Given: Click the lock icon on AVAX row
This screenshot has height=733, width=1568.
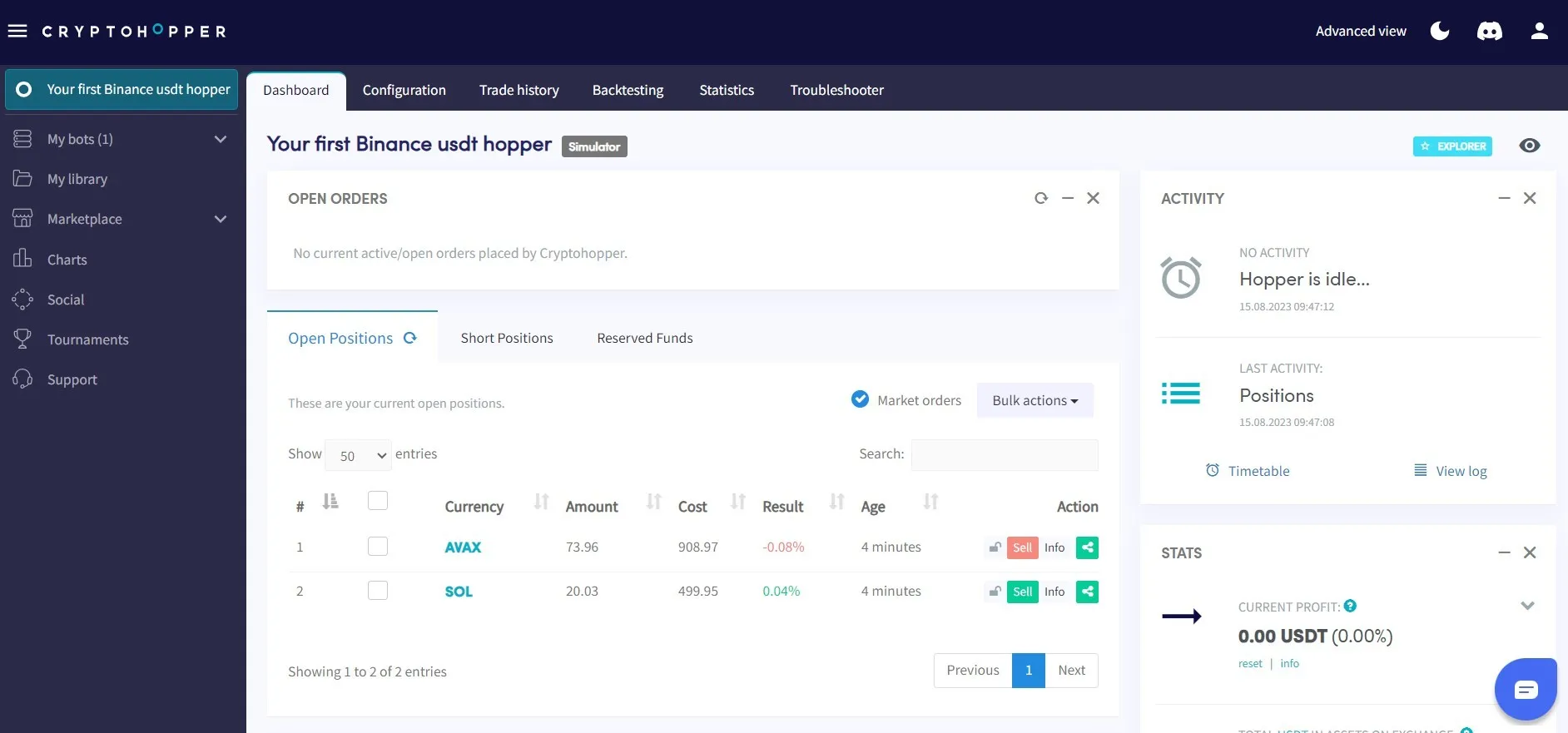Looking at the screenshot, I should [995, 547].
